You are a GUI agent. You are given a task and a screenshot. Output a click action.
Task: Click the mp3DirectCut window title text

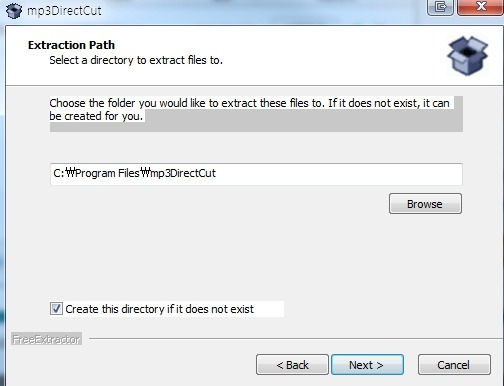click(x=64, y=11)
